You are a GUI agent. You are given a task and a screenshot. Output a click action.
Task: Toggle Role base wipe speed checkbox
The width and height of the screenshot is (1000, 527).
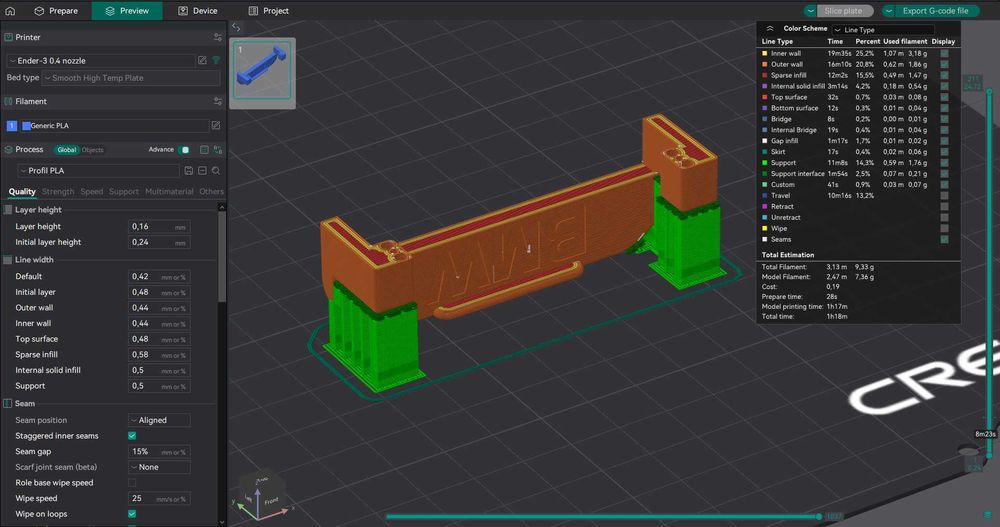pyautogui.click(x=132, y=483)
